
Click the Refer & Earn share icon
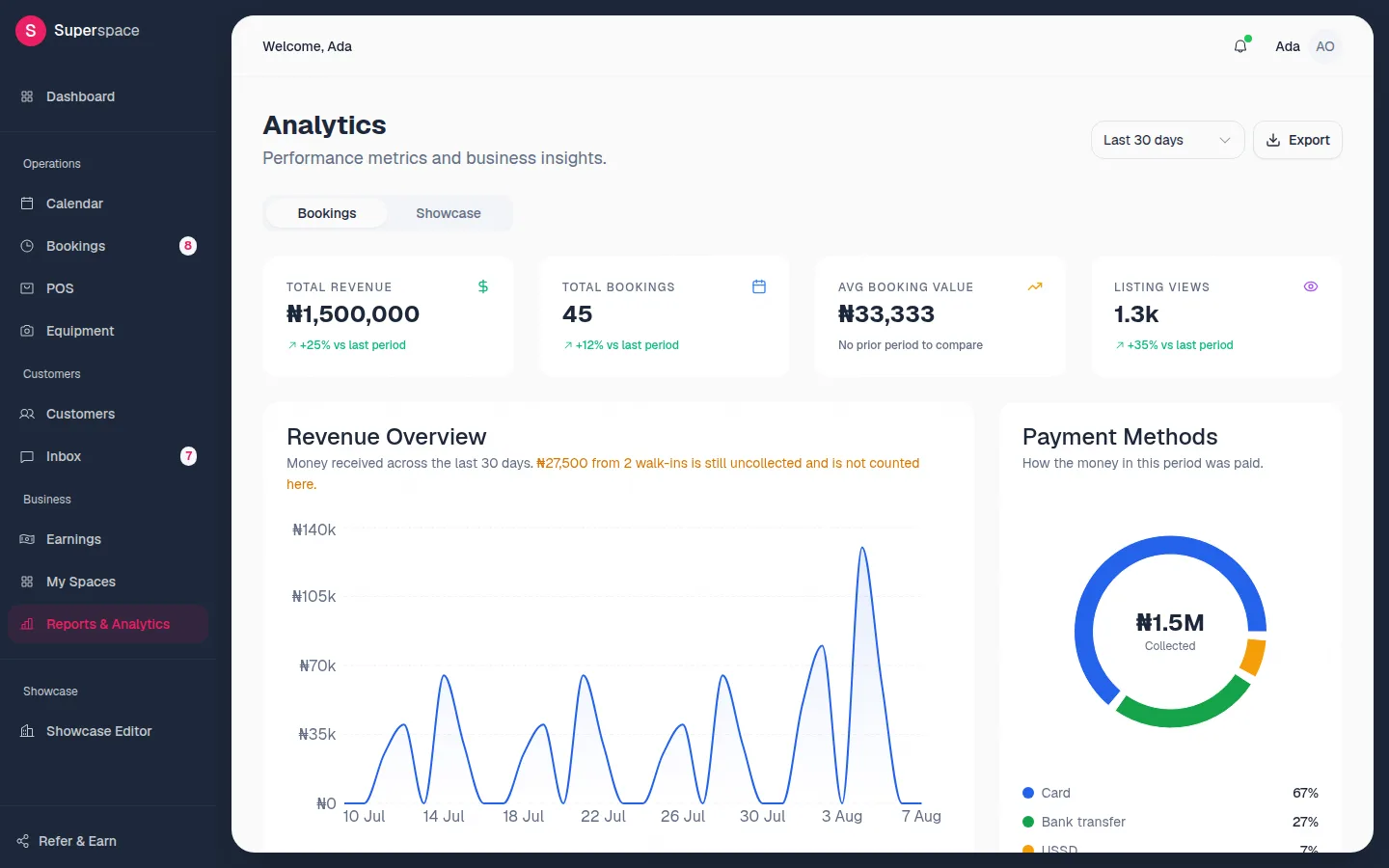click(x=23, y=841)
